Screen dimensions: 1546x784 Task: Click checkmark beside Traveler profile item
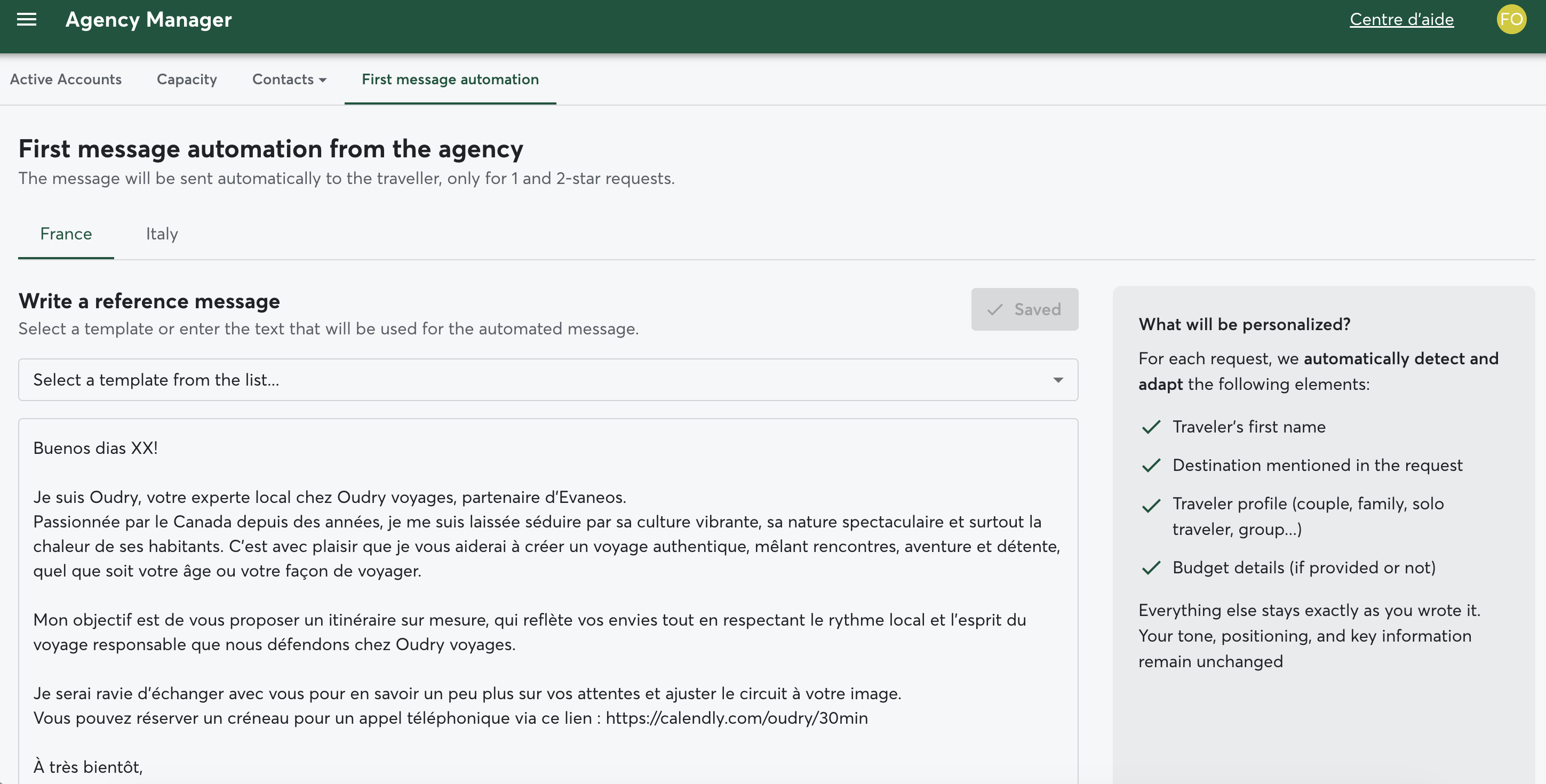coord(1151,506)
